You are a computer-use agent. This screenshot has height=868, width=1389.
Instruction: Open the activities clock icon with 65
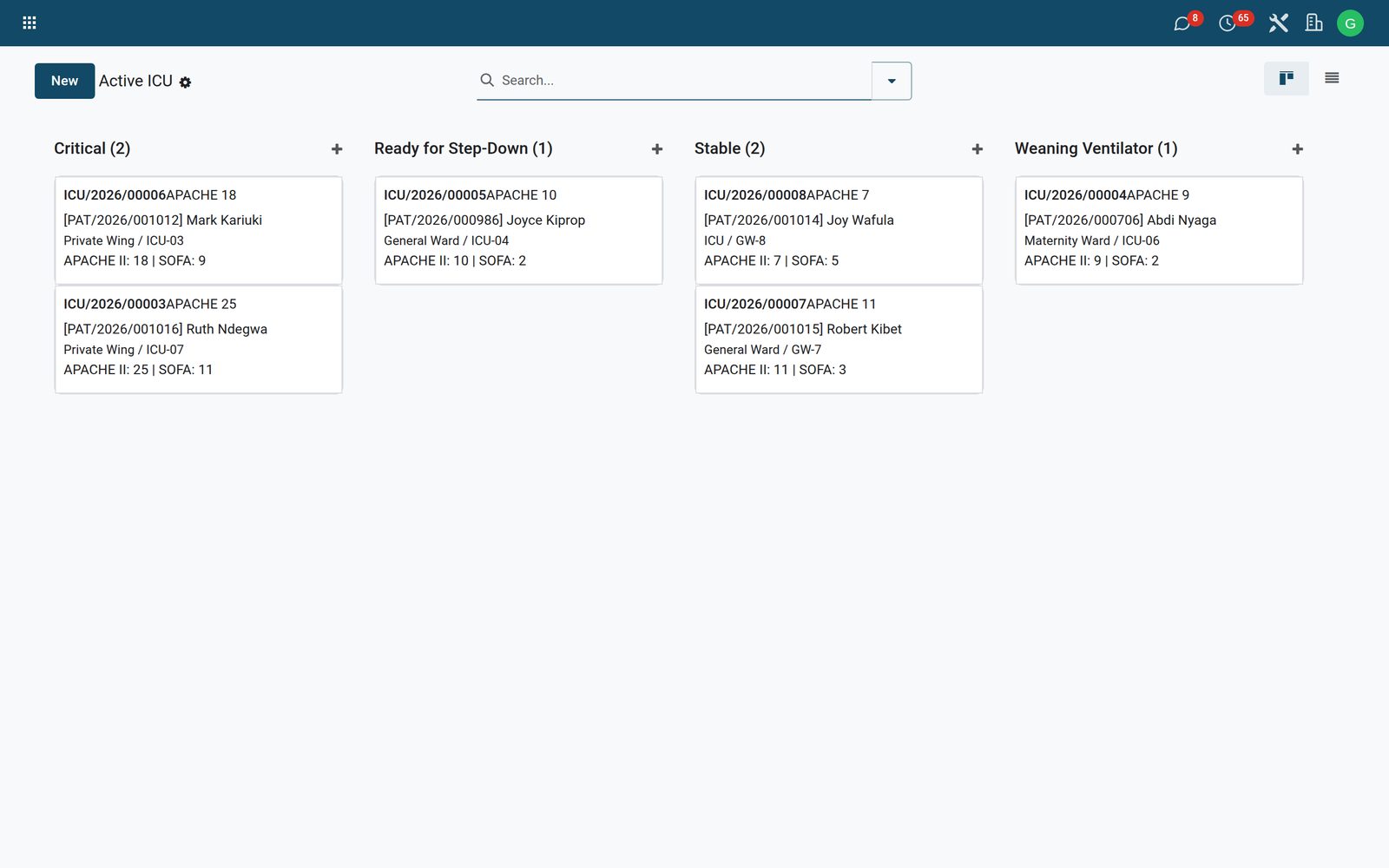tap(1228, 23)
